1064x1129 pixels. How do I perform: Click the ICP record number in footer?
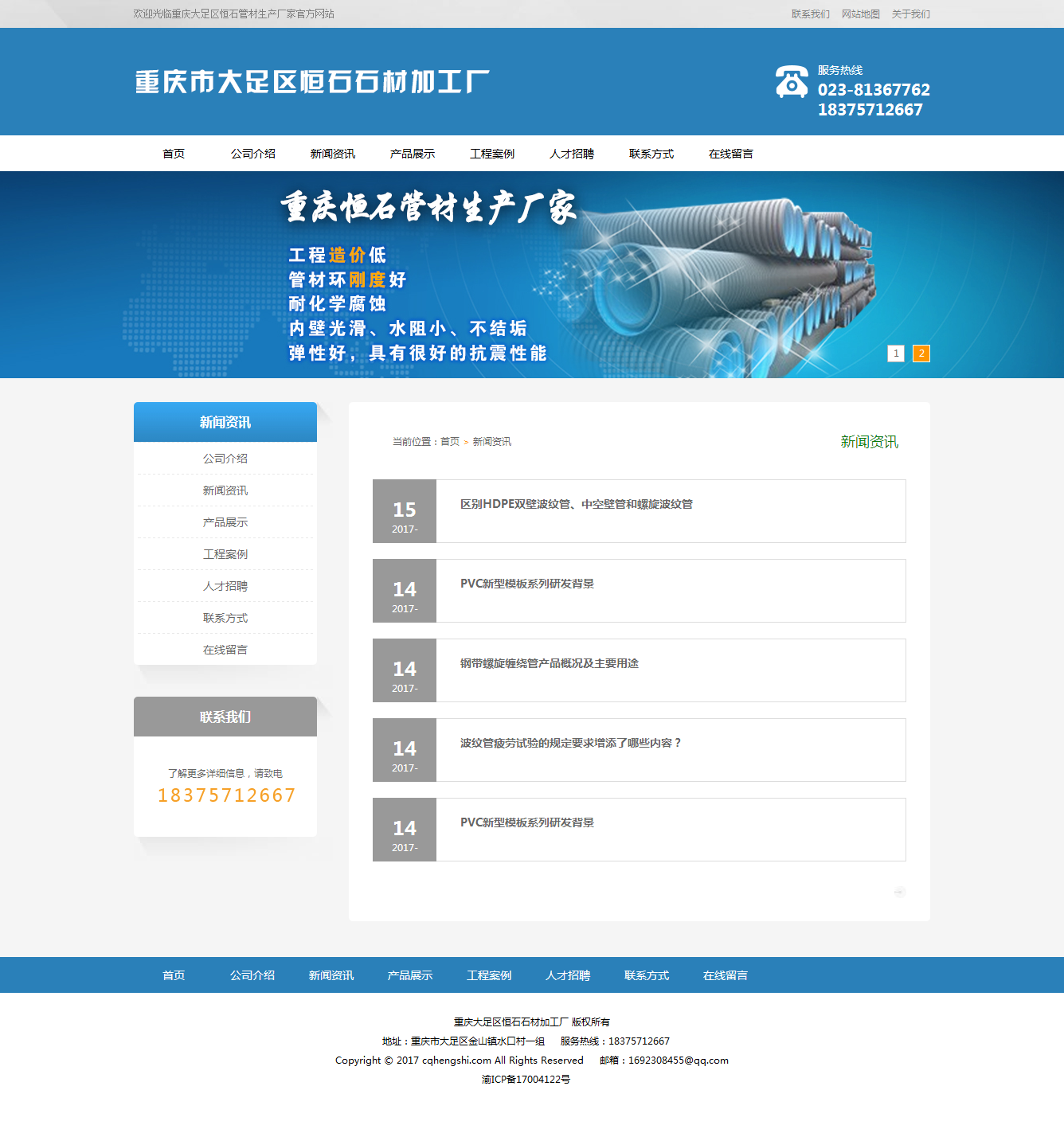coord(526,1080)
